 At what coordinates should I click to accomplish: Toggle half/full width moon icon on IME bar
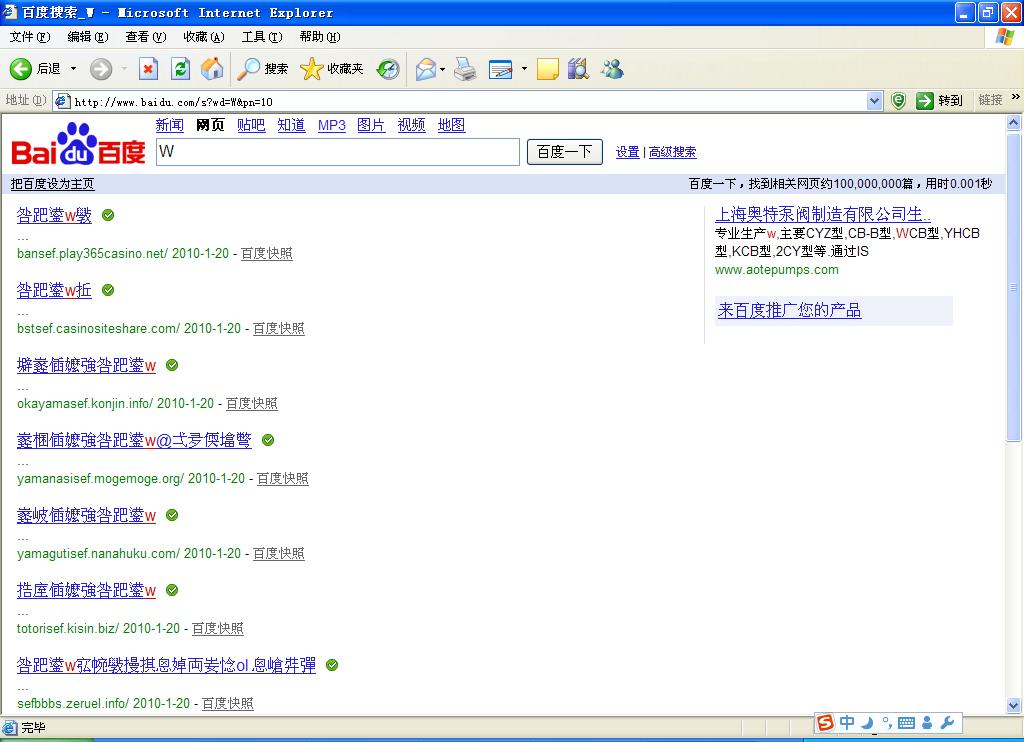tap(867, 722)
